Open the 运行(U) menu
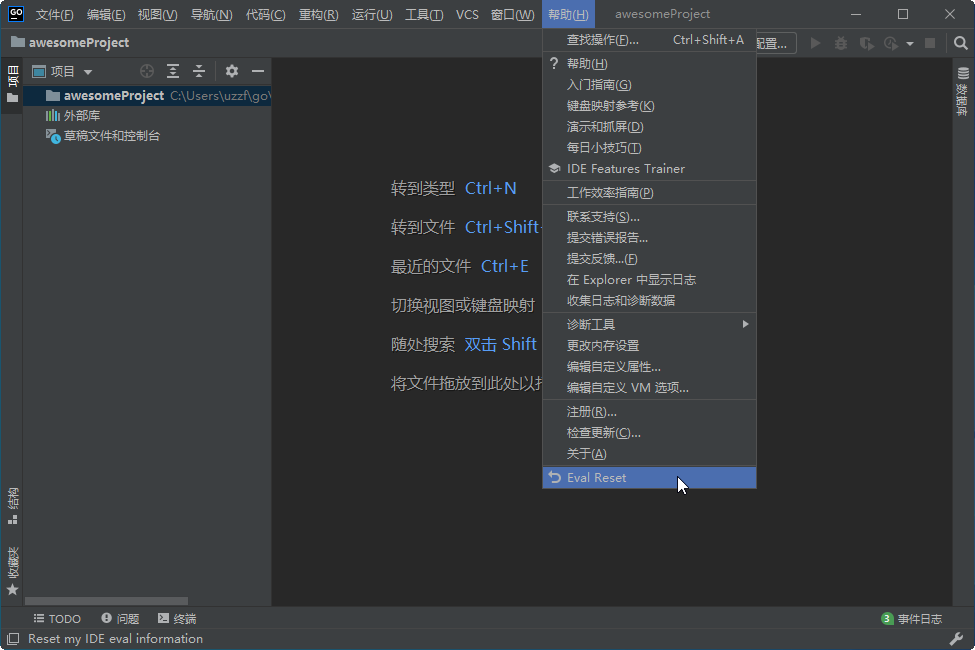Viewport: 975px width, 650px height. coord(372,14)
